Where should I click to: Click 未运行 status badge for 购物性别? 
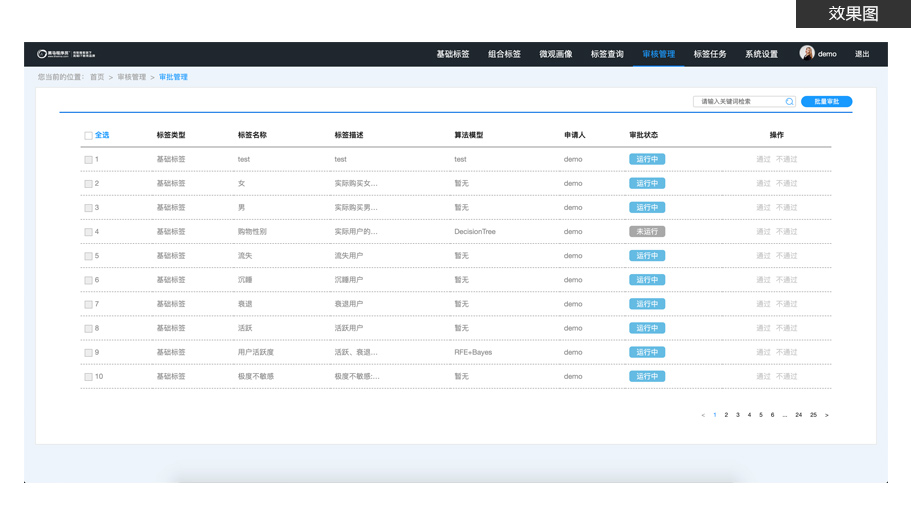pos(647,231)
